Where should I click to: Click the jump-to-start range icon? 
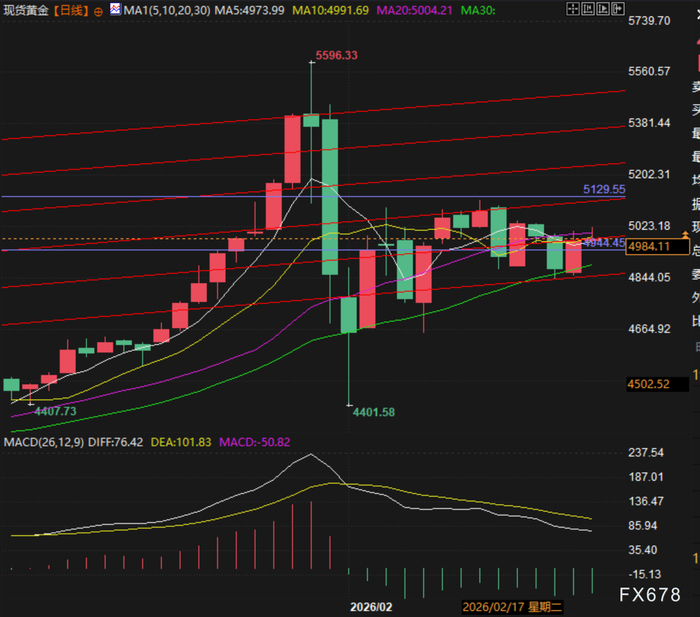[x=588, y=8]
